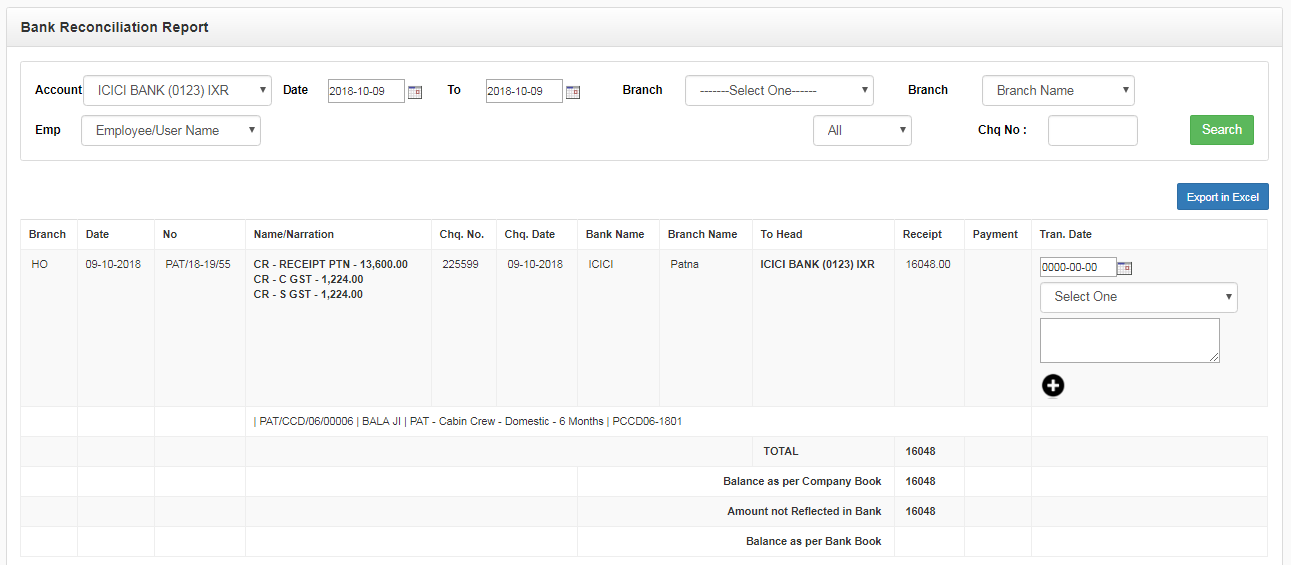Image resolution: width=1291 pixels, height=565 pixels.
Task: Click the Export in Excel button
Action: pyautogui.click(x=1222, y=197)
